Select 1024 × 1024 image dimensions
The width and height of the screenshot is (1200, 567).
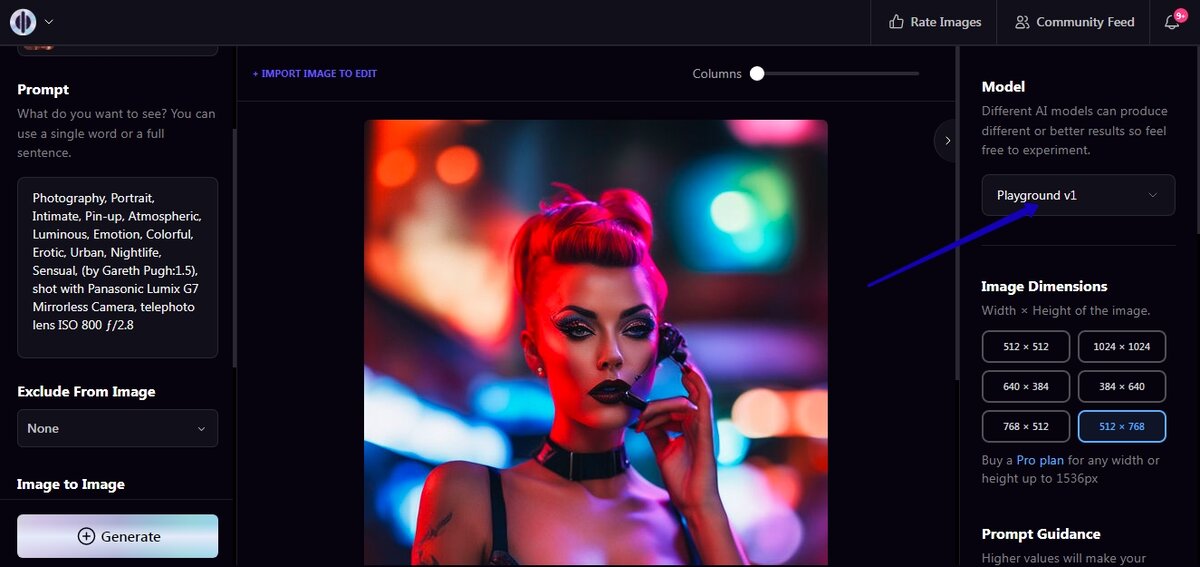click(1122, 346)
